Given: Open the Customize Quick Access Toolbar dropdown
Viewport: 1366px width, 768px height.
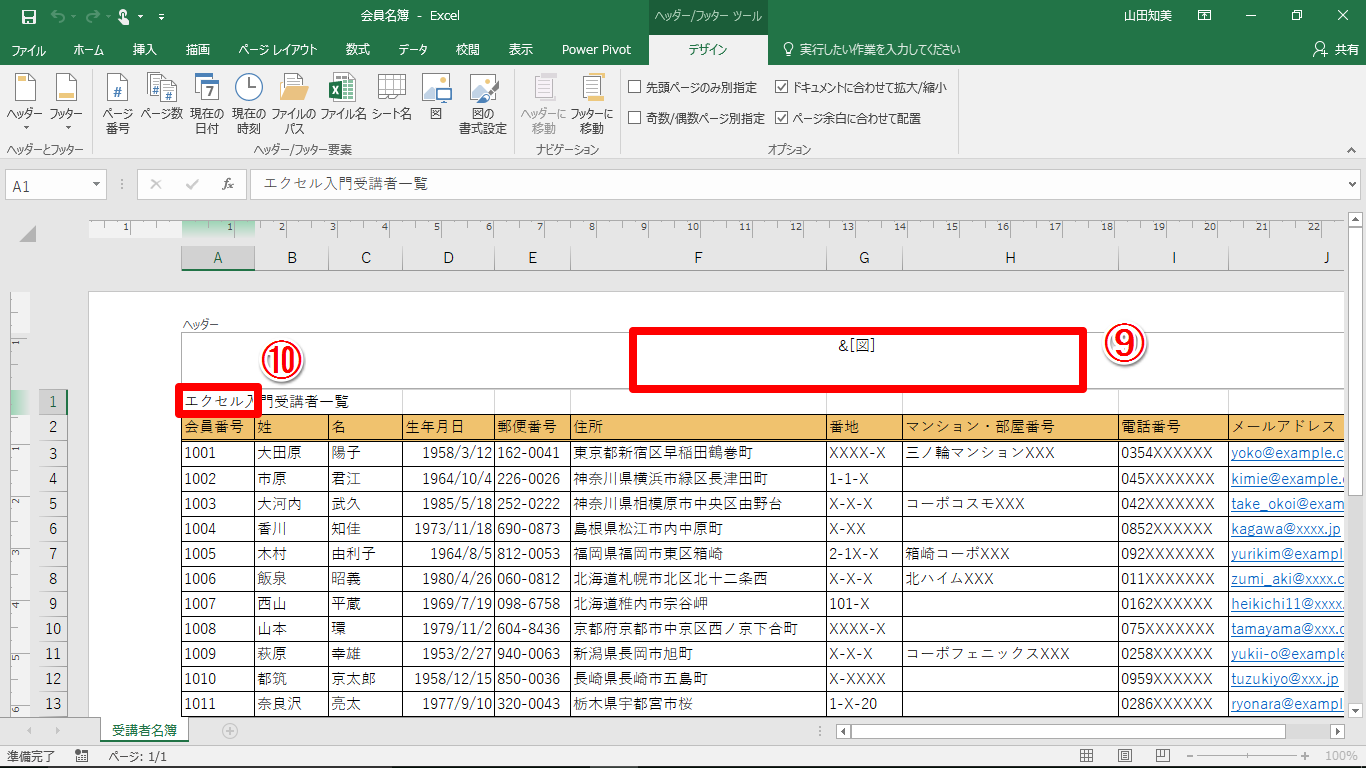Looking at the screenshot, I should click(162, 17).
